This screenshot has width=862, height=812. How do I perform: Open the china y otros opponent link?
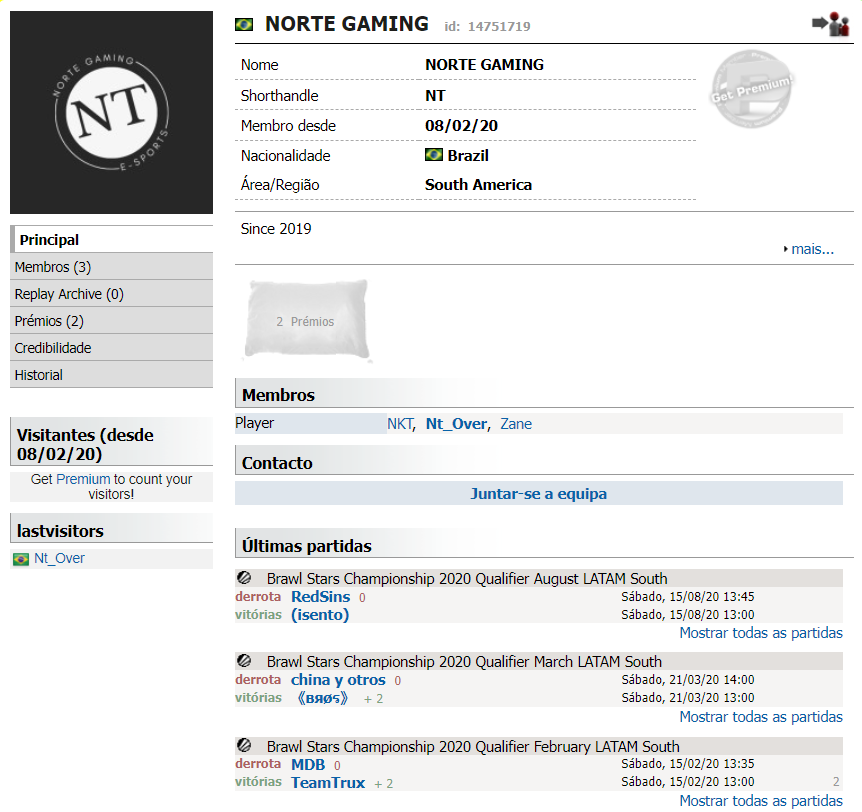point(338,680)
